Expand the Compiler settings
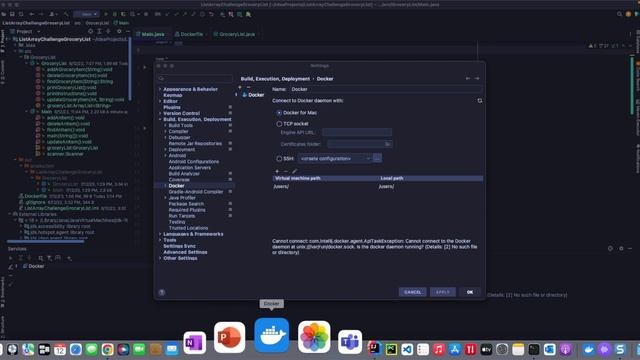The height and width of the screenshot is (360, 640). pos(165,131)
